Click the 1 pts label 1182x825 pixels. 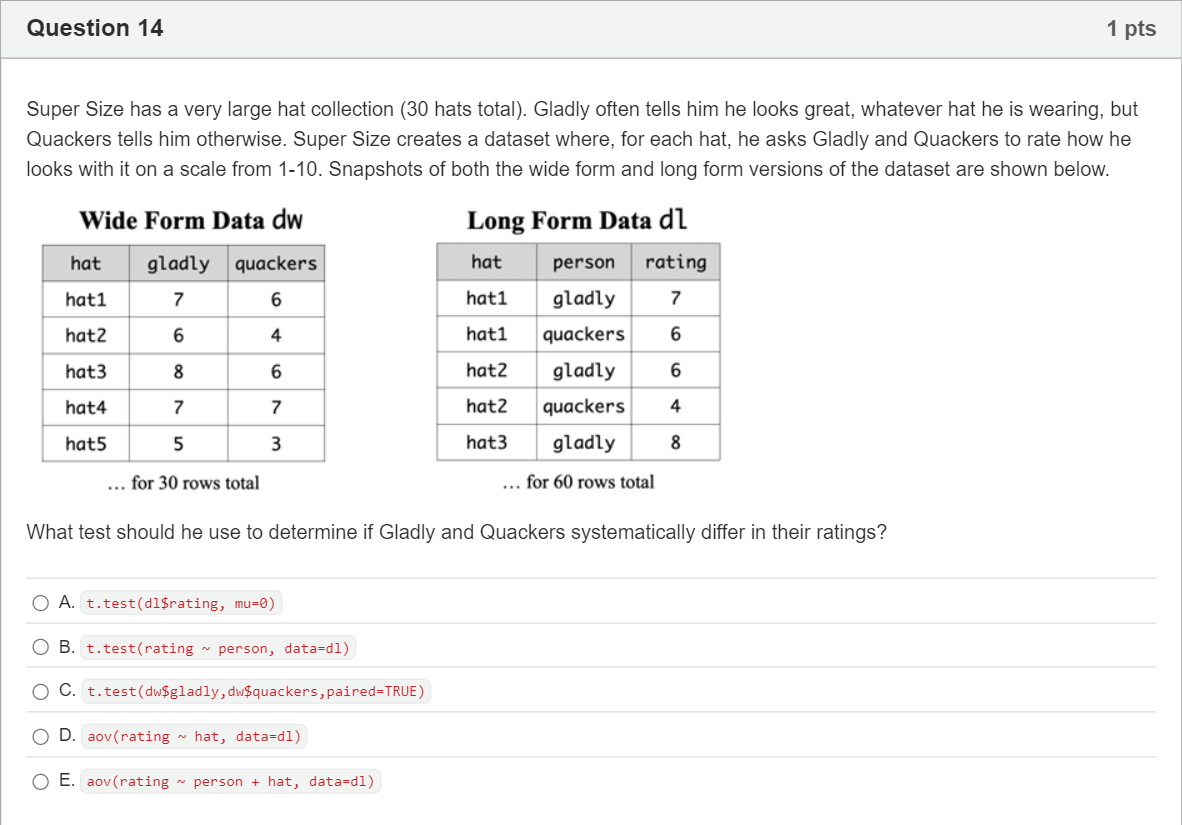click(x=1131, y=29)
